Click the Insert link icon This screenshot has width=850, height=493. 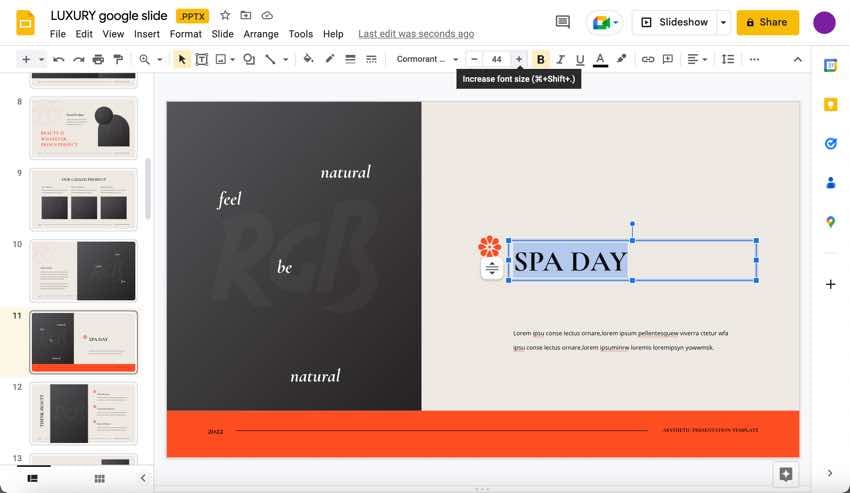point(648,60)
